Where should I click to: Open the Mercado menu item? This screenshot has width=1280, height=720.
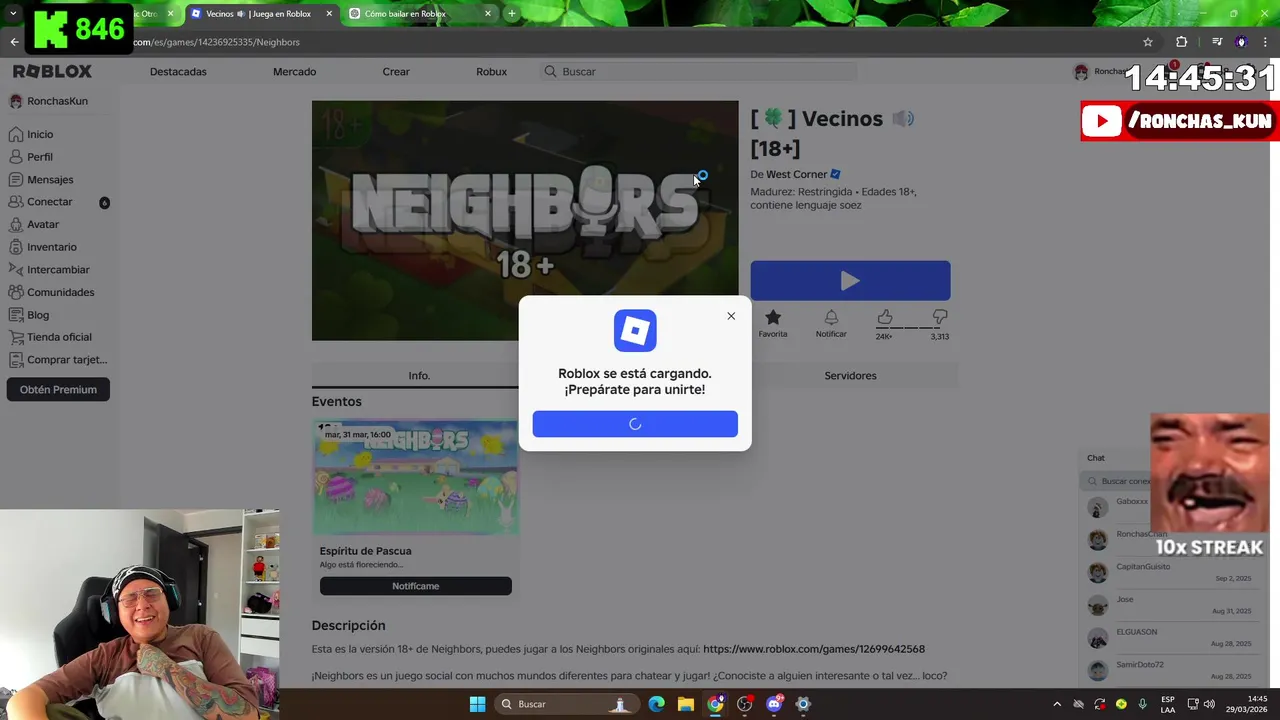coord(294,72)
